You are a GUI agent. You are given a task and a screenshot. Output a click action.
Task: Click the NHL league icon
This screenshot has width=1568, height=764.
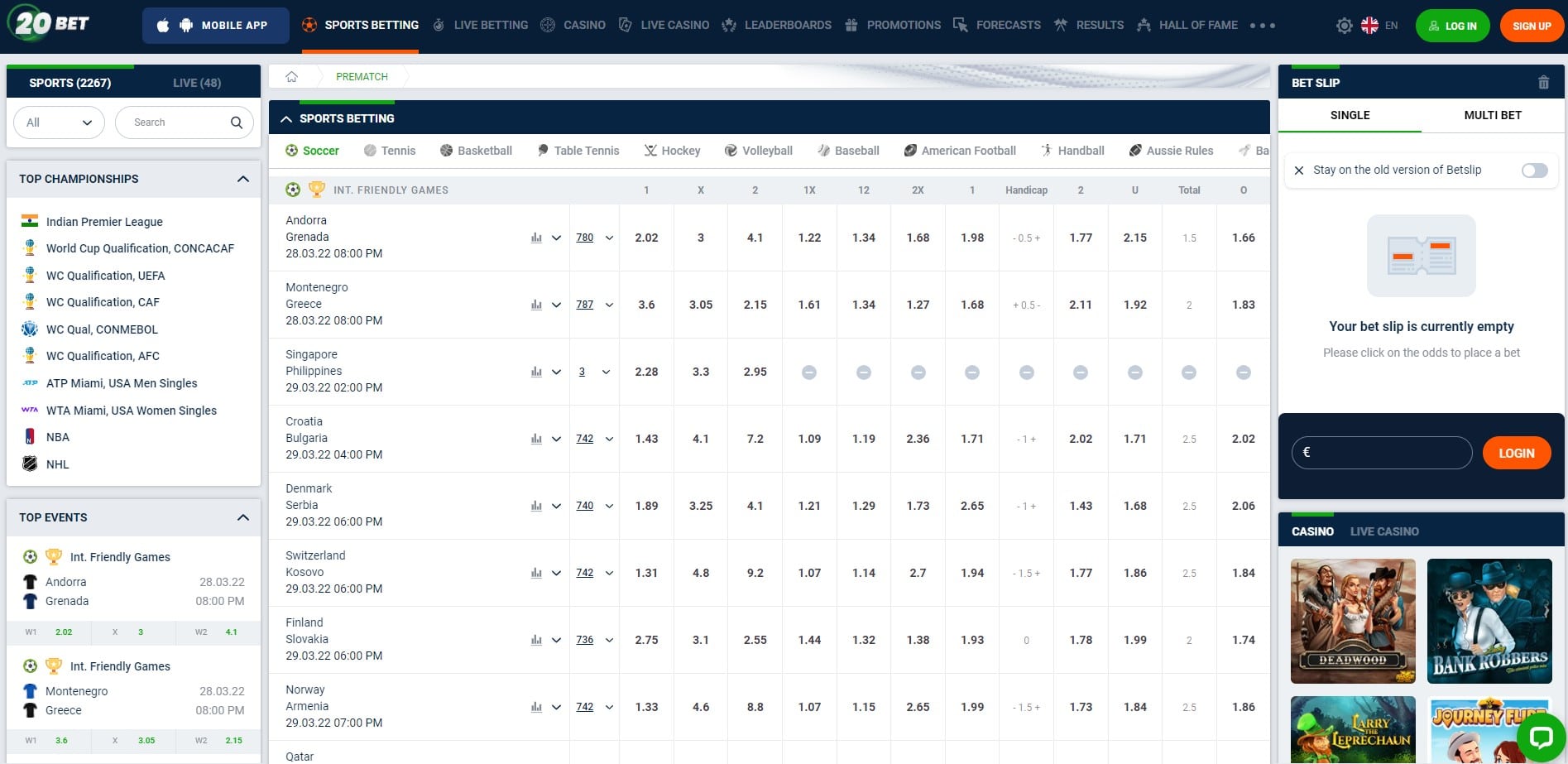tap(30, 464)
